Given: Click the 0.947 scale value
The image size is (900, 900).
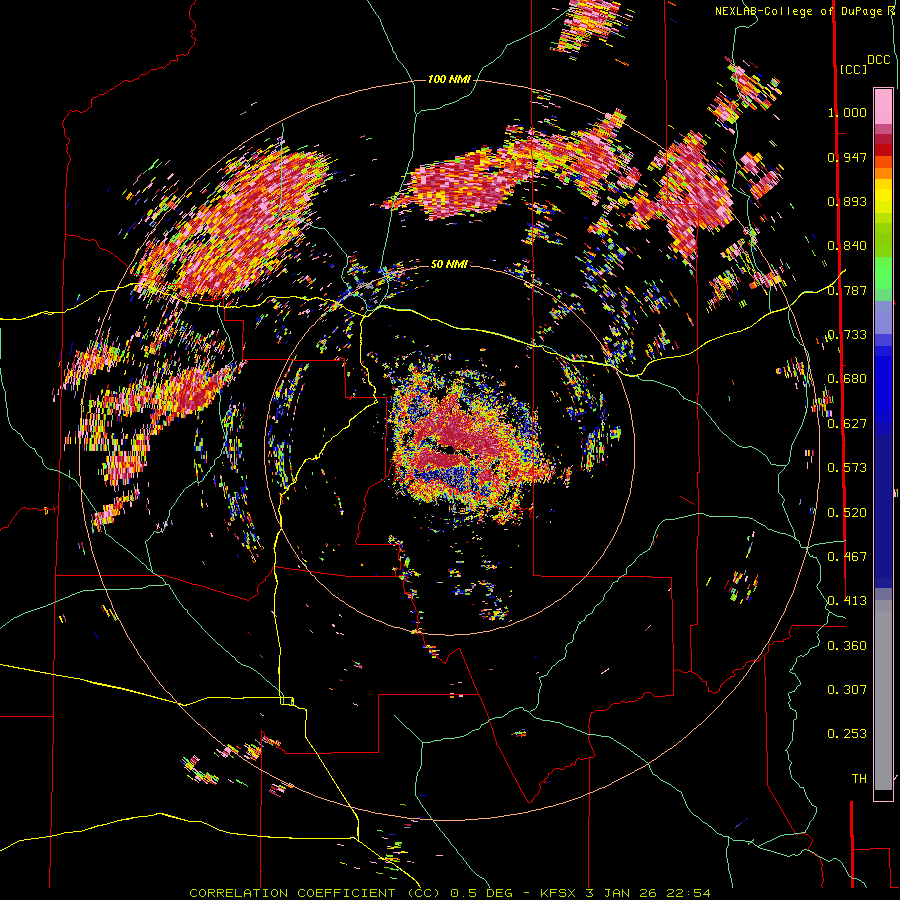Looking at the screenshot, I should 847,157.
